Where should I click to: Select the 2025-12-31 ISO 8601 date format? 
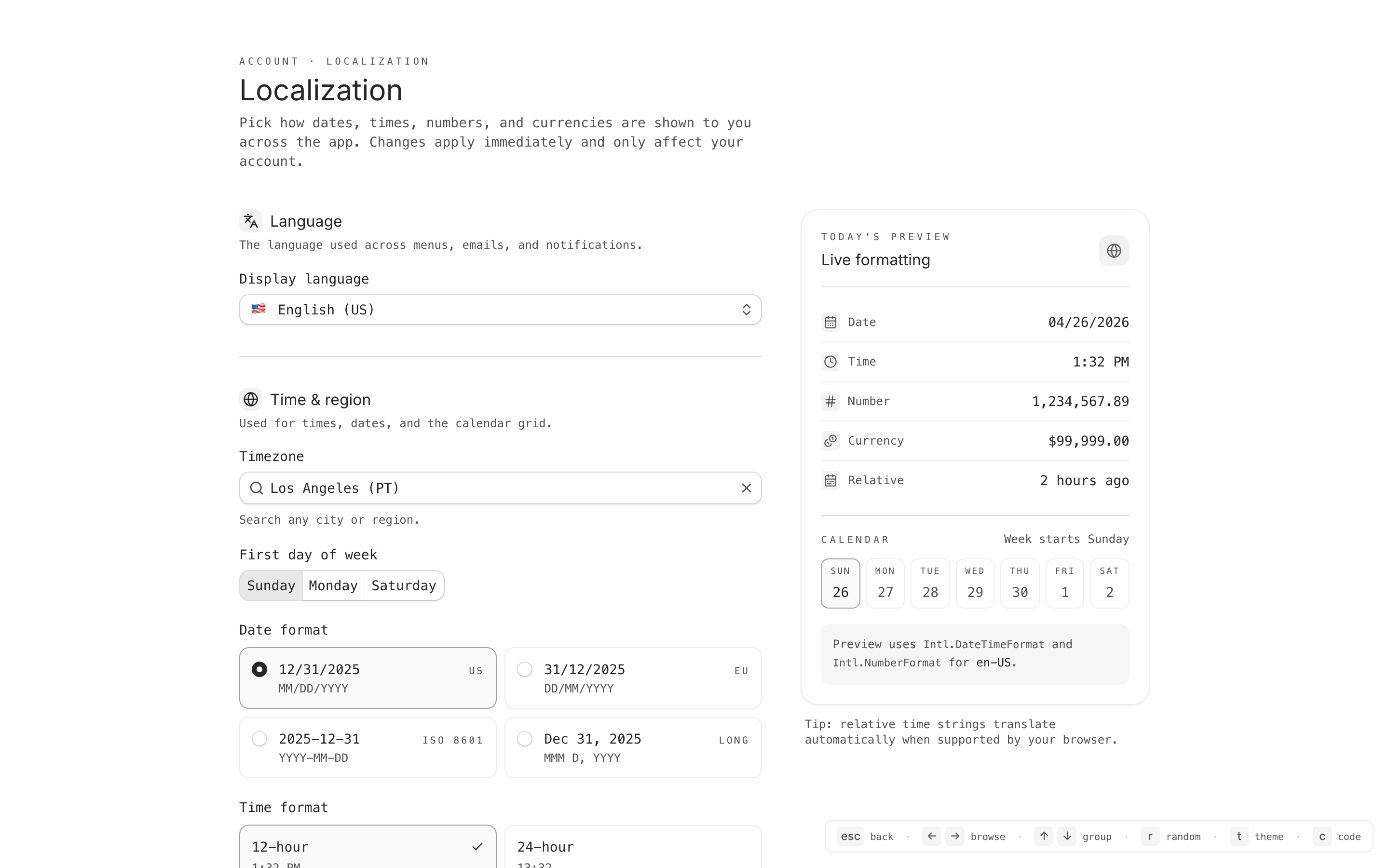click(x=368, y=747)
